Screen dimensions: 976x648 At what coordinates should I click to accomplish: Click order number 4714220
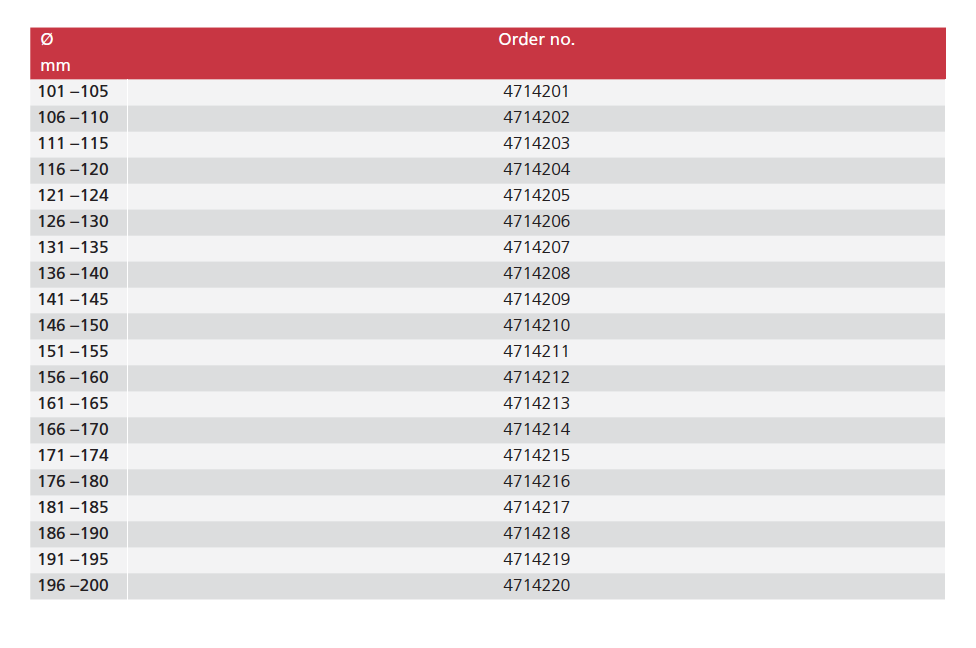536,586
